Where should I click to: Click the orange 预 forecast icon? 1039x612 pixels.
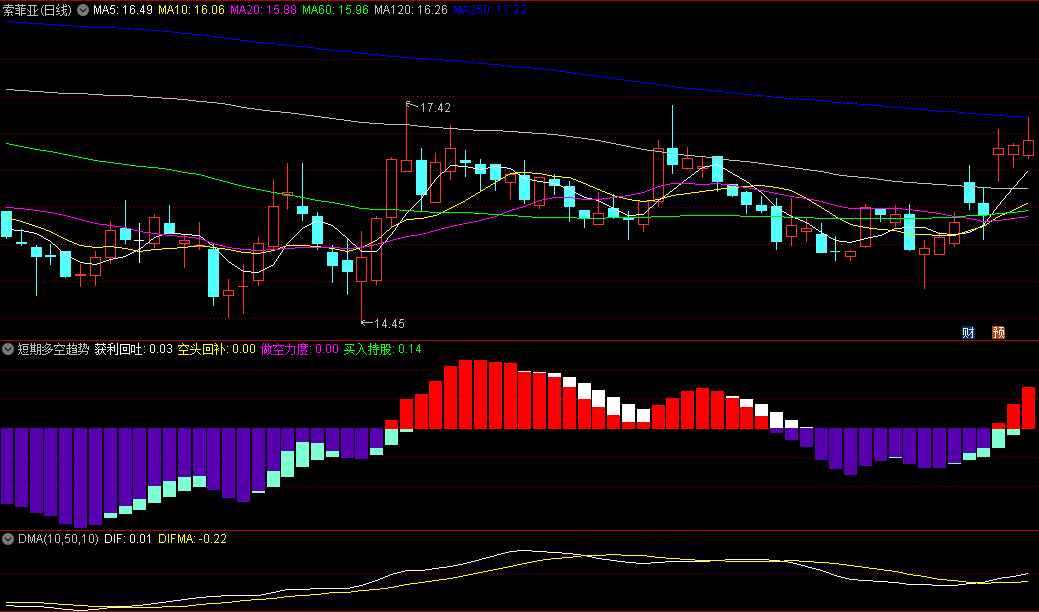tap(998, 332)
